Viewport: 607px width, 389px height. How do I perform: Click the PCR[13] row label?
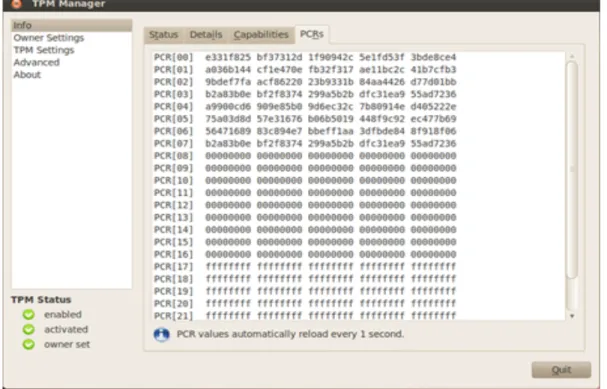[173, 217]
